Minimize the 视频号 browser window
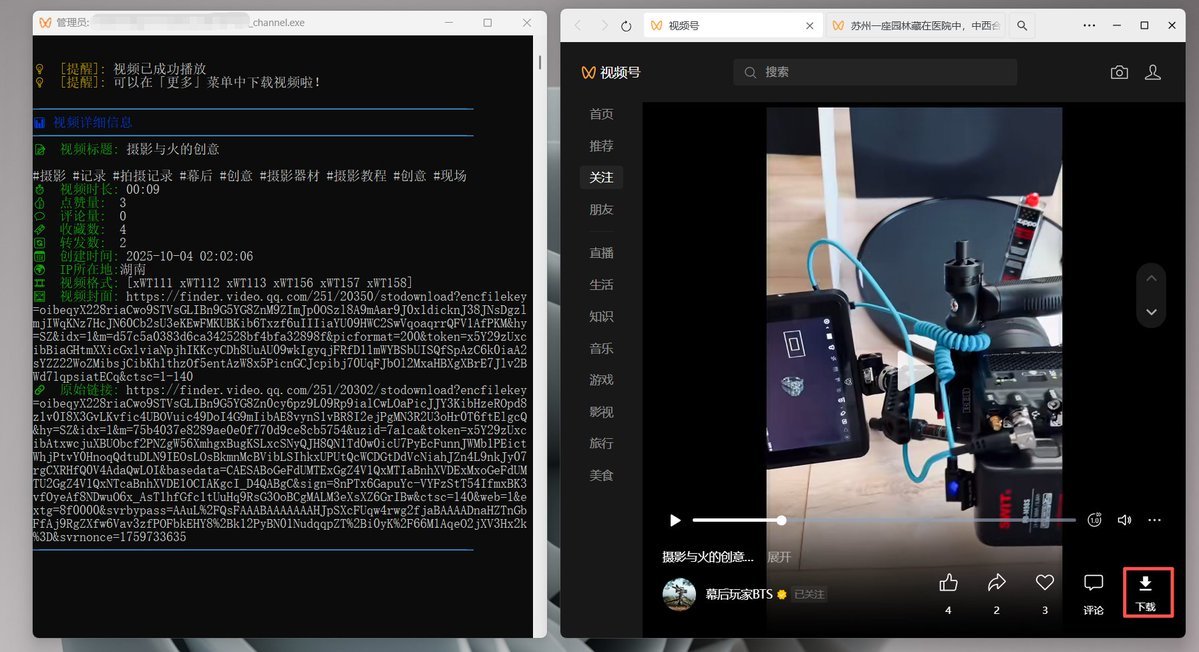Screen dimensions: 1199x652 1116,25
